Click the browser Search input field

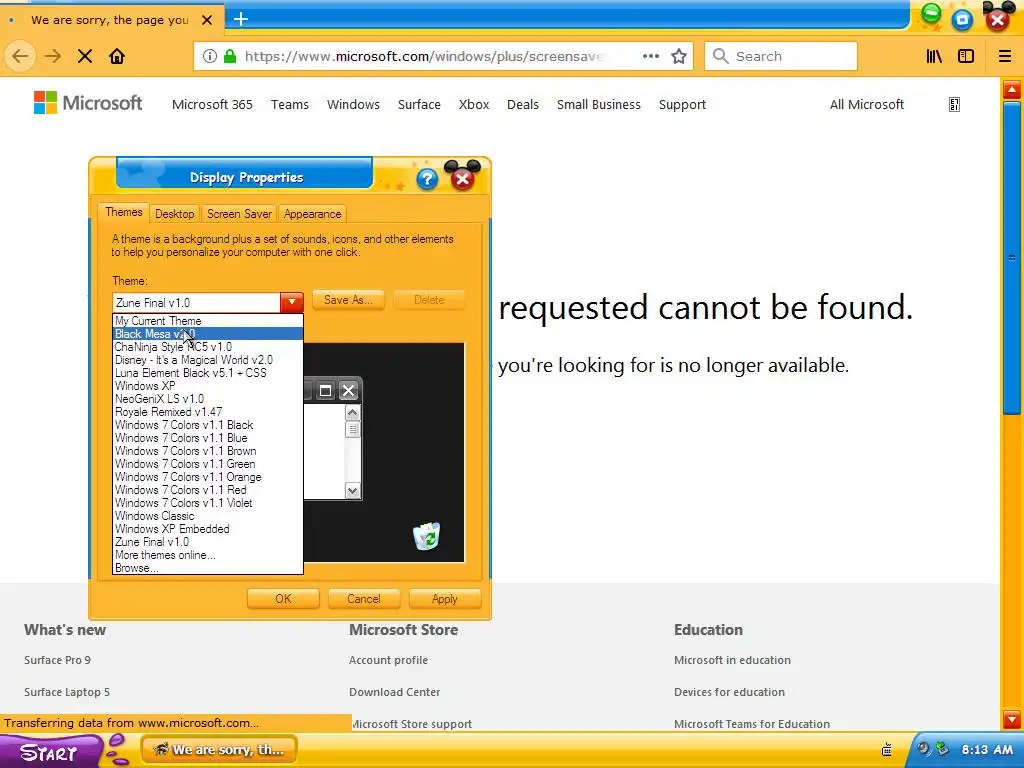(x=781, y=56)
